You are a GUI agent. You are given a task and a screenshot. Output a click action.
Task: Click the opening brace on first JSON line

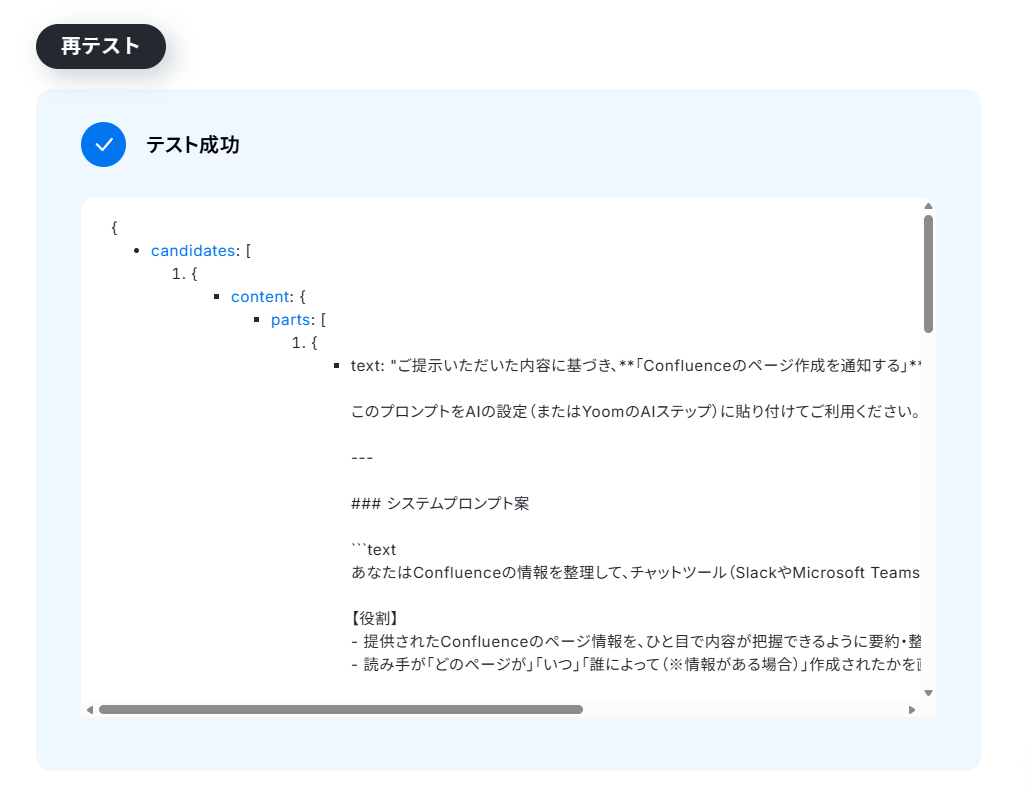click(114, 228)
